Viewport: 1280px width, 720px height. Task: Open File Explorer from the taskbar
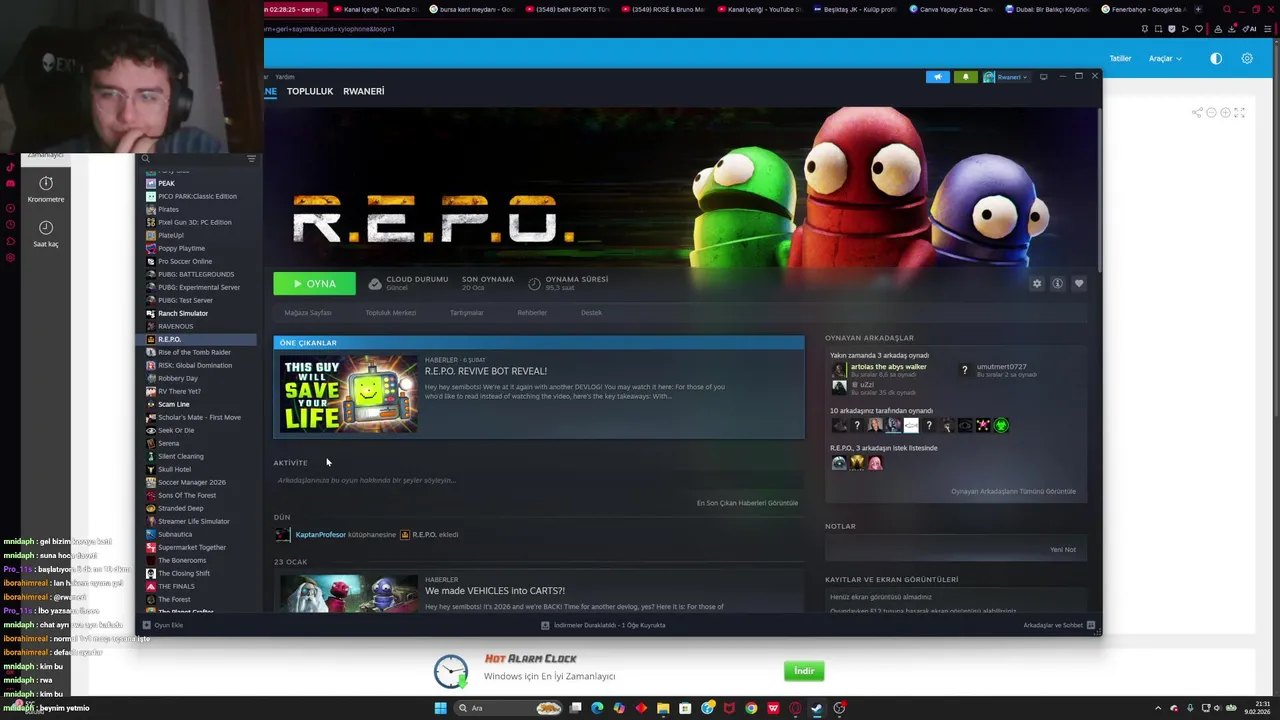tap(663, 708)
